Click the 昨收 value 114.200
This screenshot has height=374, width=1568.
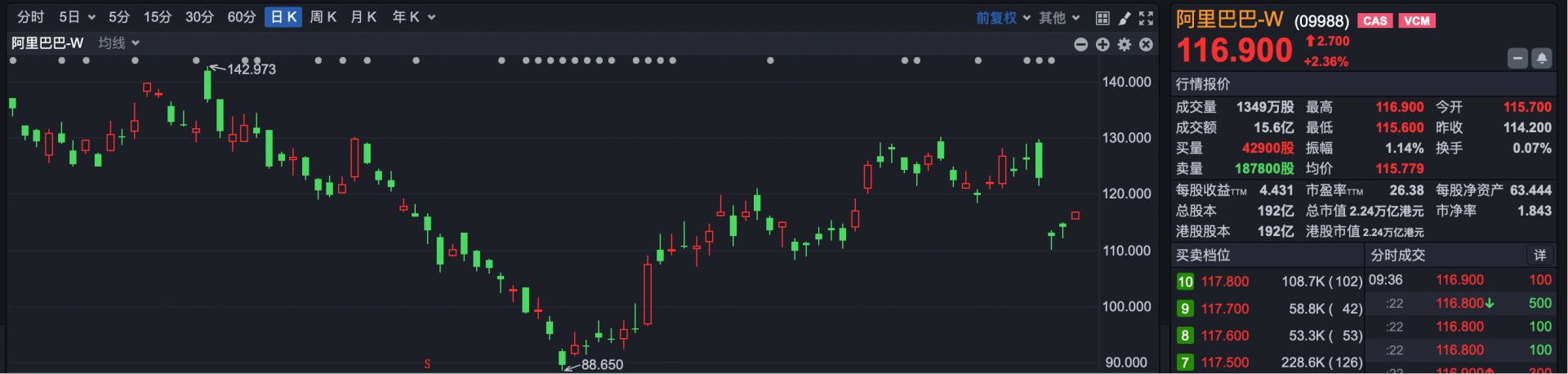click(x=1527, y=127)
